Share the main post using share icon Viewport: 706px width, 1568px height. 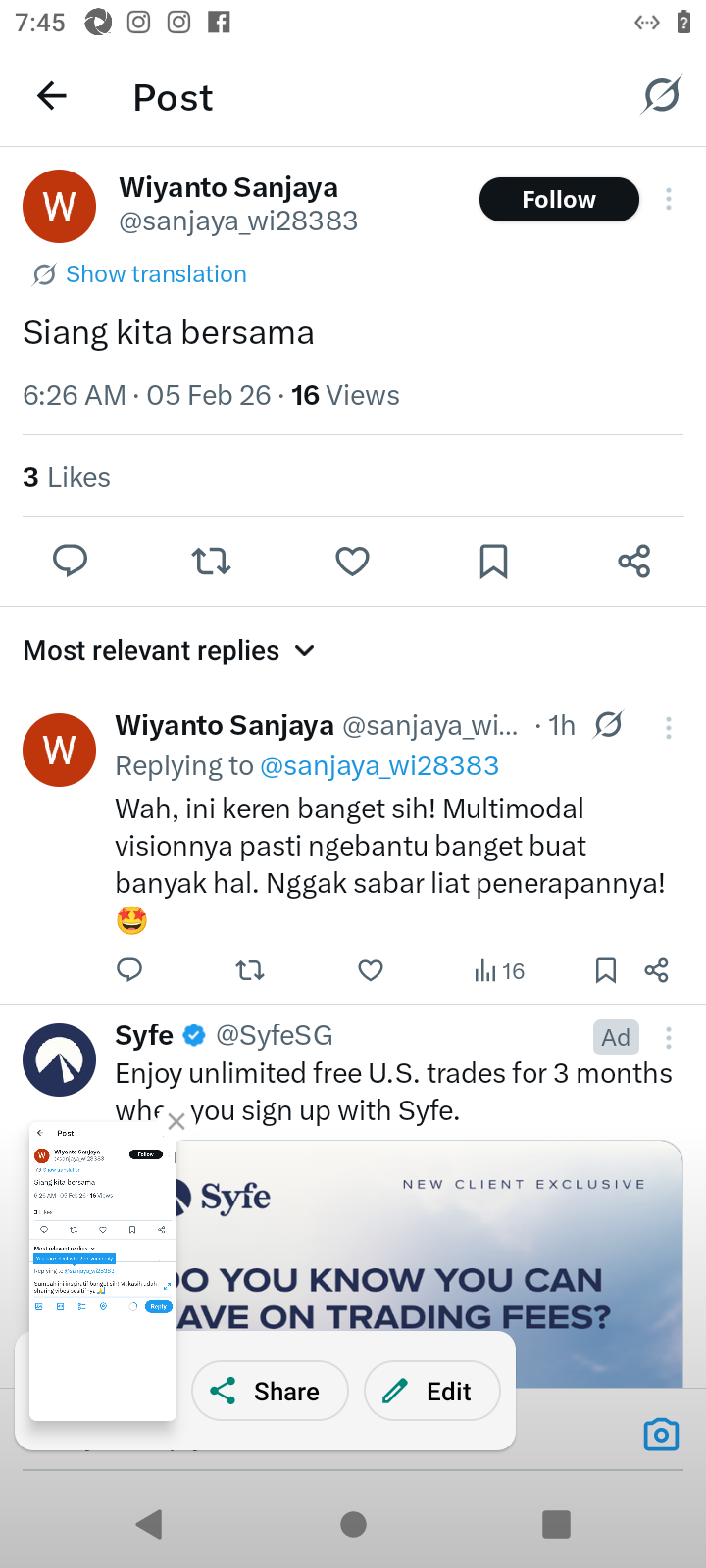coord(634,561)
